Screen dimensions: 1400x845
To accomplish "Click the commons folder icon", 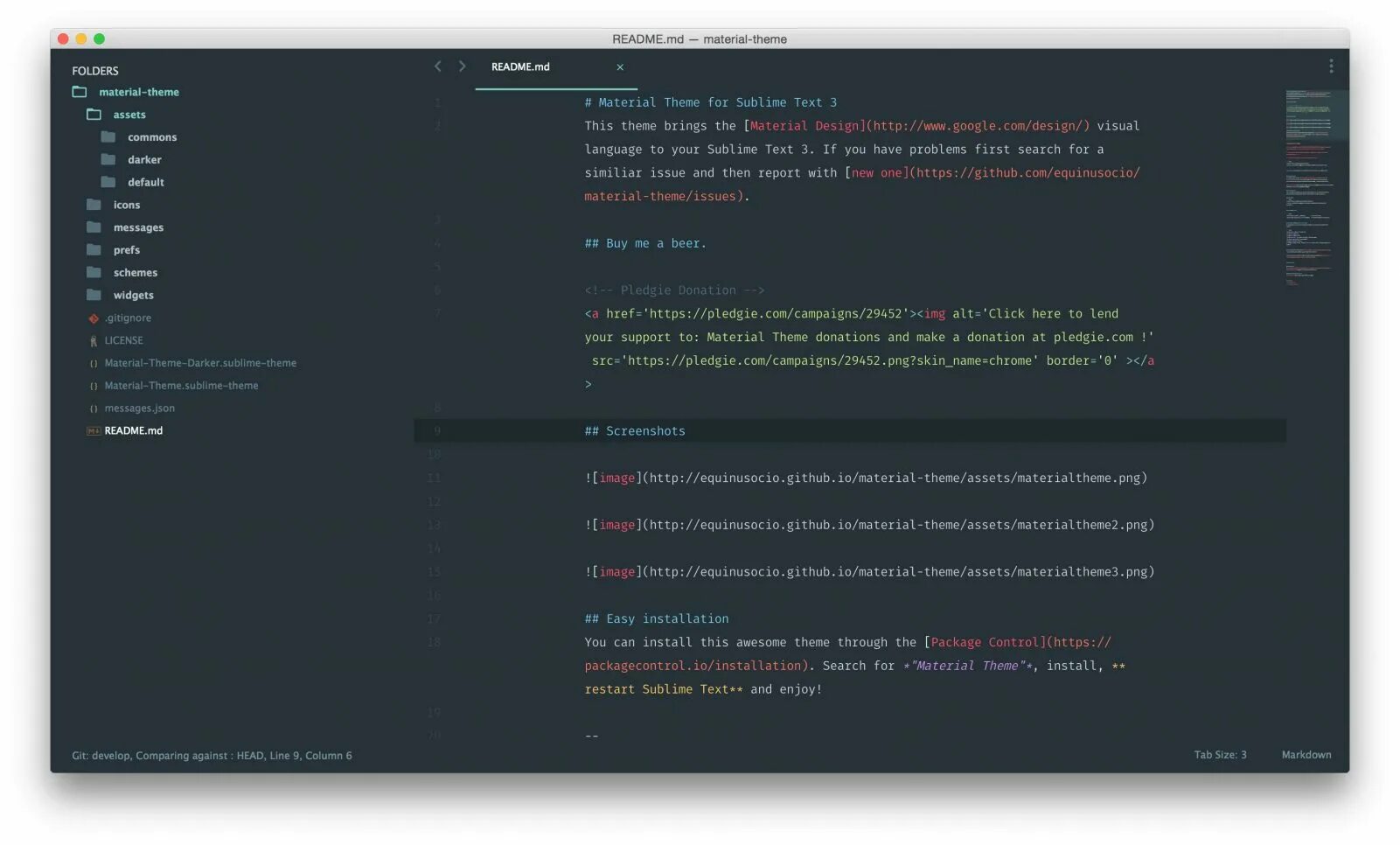I will (108, 137).
